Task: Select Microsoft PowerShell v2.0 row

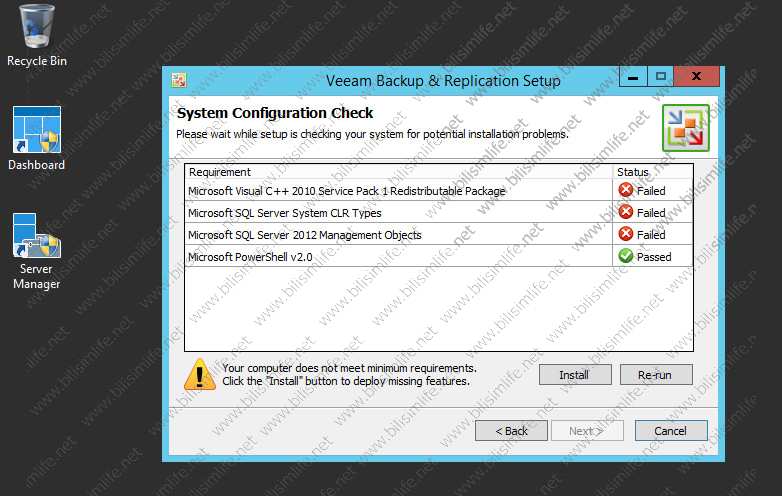Action: [x=439, y=256]
